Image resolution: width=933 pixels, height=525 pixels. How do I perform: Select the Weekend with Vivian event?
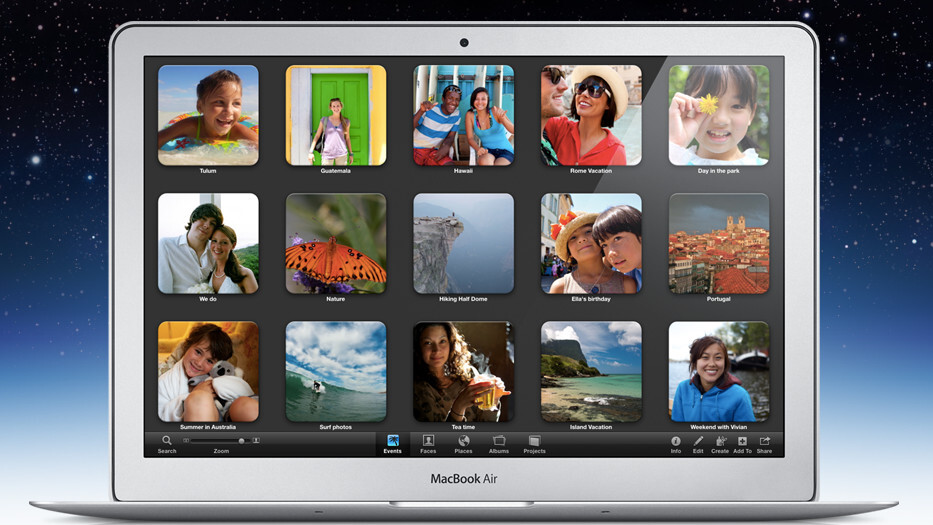(x=719, y=371)
